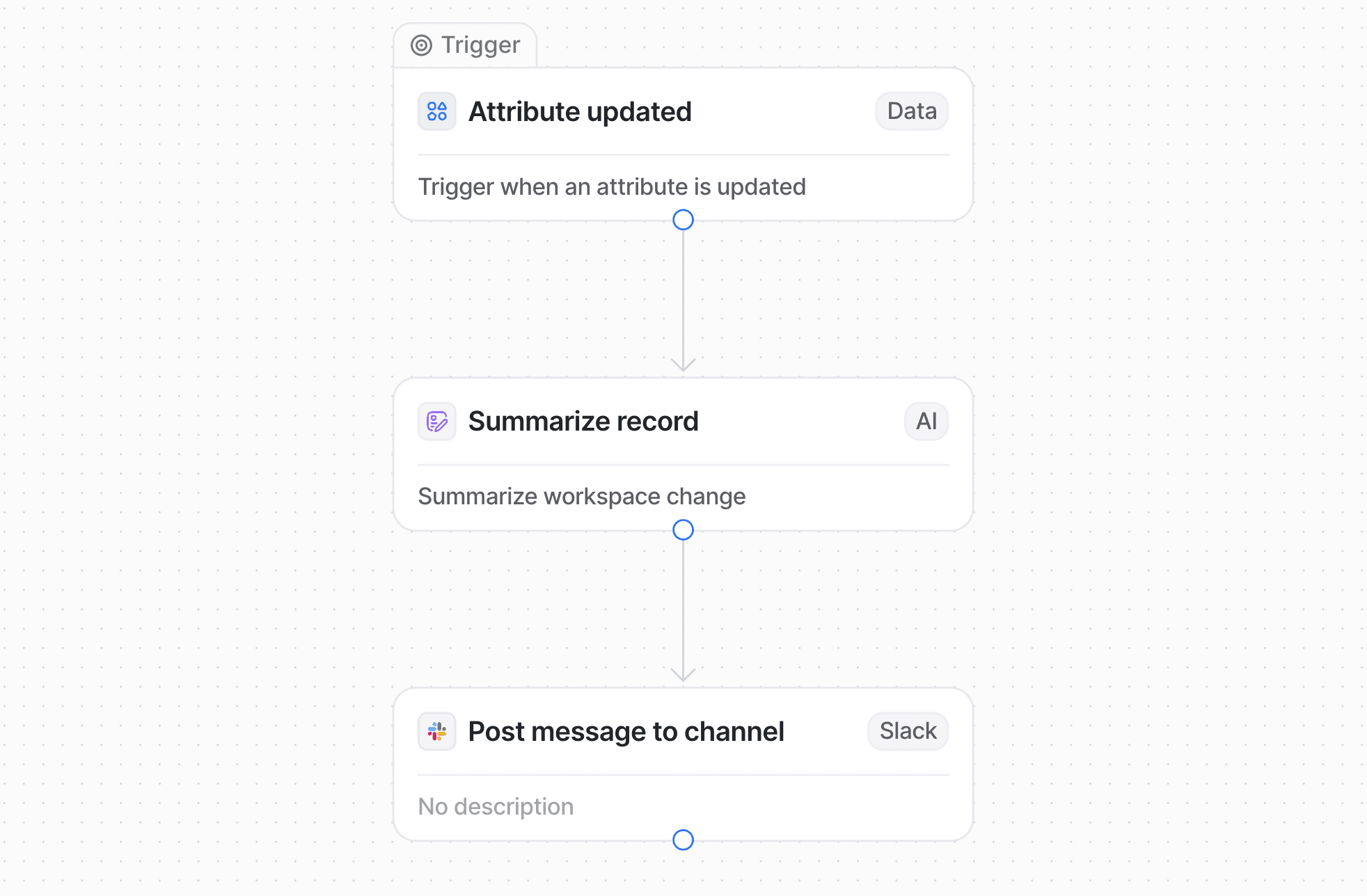The height and width of the screenshot is (896, 1367).
Task: Click the Summarize workspace change description
Action: 582,496
